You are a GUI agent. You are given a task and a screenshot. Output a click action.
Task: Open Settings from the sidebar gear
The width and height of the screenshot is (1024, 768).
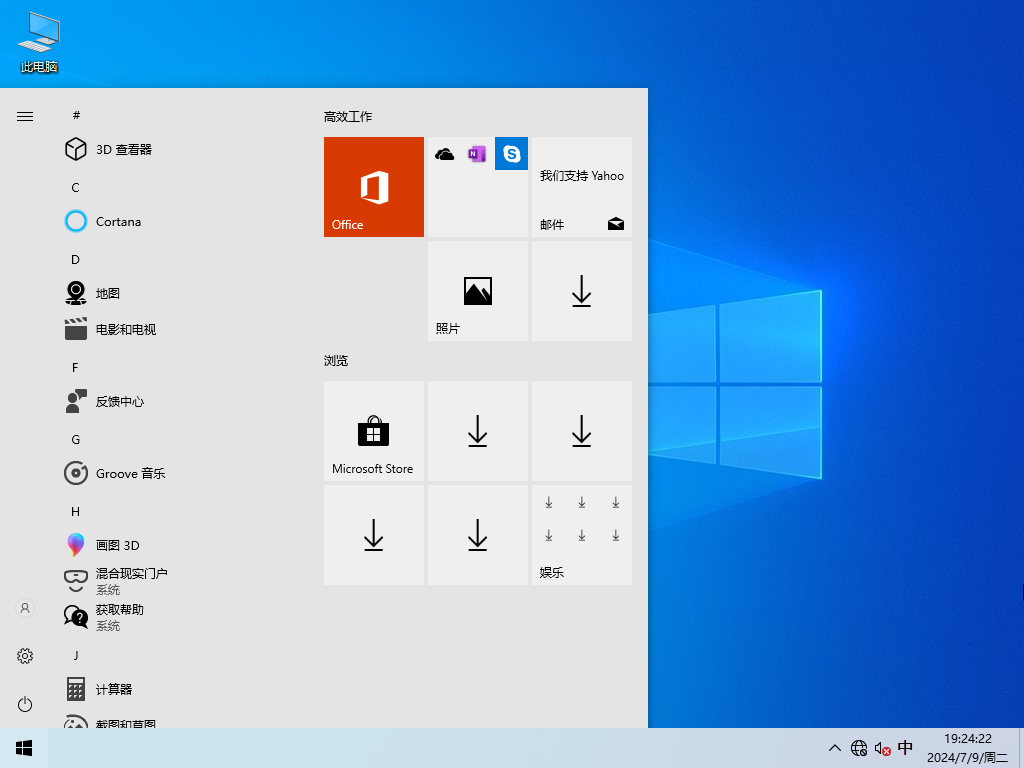(x=24, y=656)
